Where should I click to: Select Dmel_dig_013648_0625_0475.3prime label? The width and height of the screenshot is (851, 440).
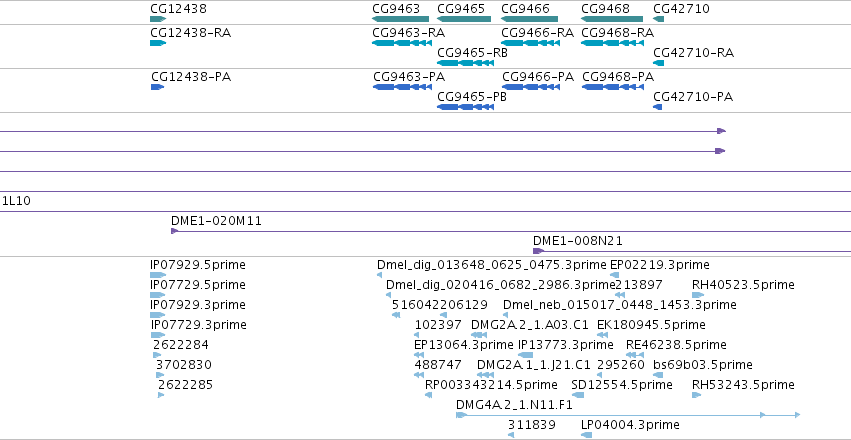point(492,265)
